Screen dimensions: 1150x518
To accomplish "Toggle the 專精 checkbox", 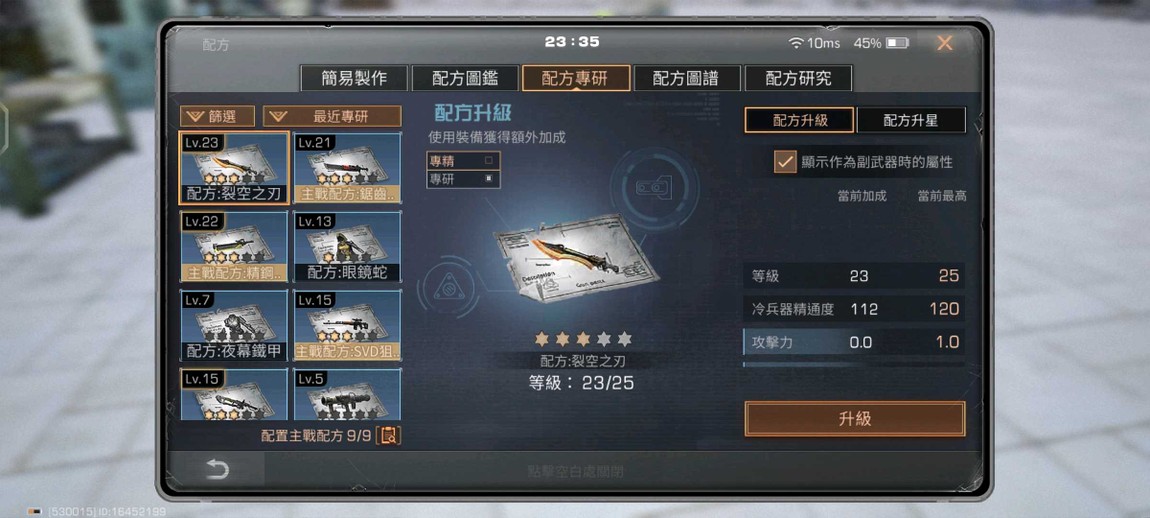I will click(x=489, y=160).
